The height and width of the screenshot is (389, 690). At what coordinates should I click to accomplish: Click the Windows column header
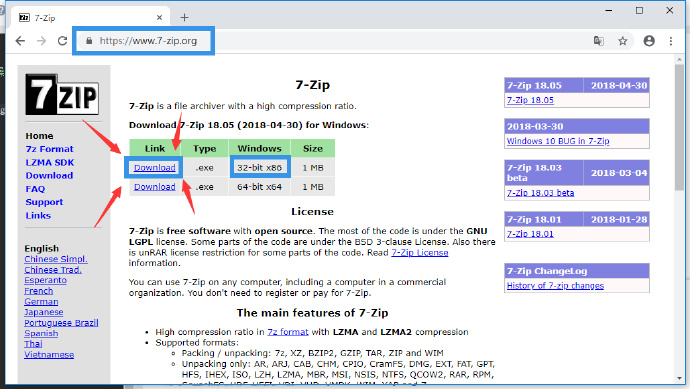pyautogui.click(x=260, y=148)
